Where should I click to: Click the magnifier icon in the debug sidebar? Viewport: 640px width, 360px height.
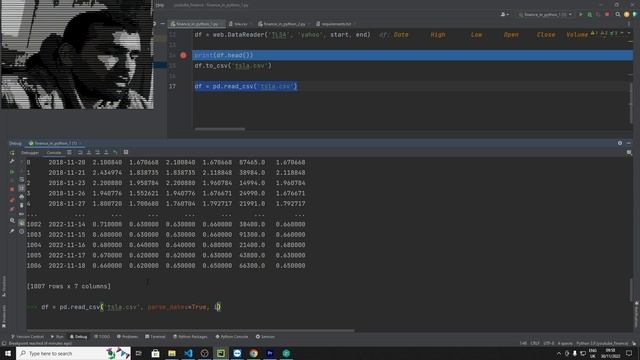tap(12, 220)
